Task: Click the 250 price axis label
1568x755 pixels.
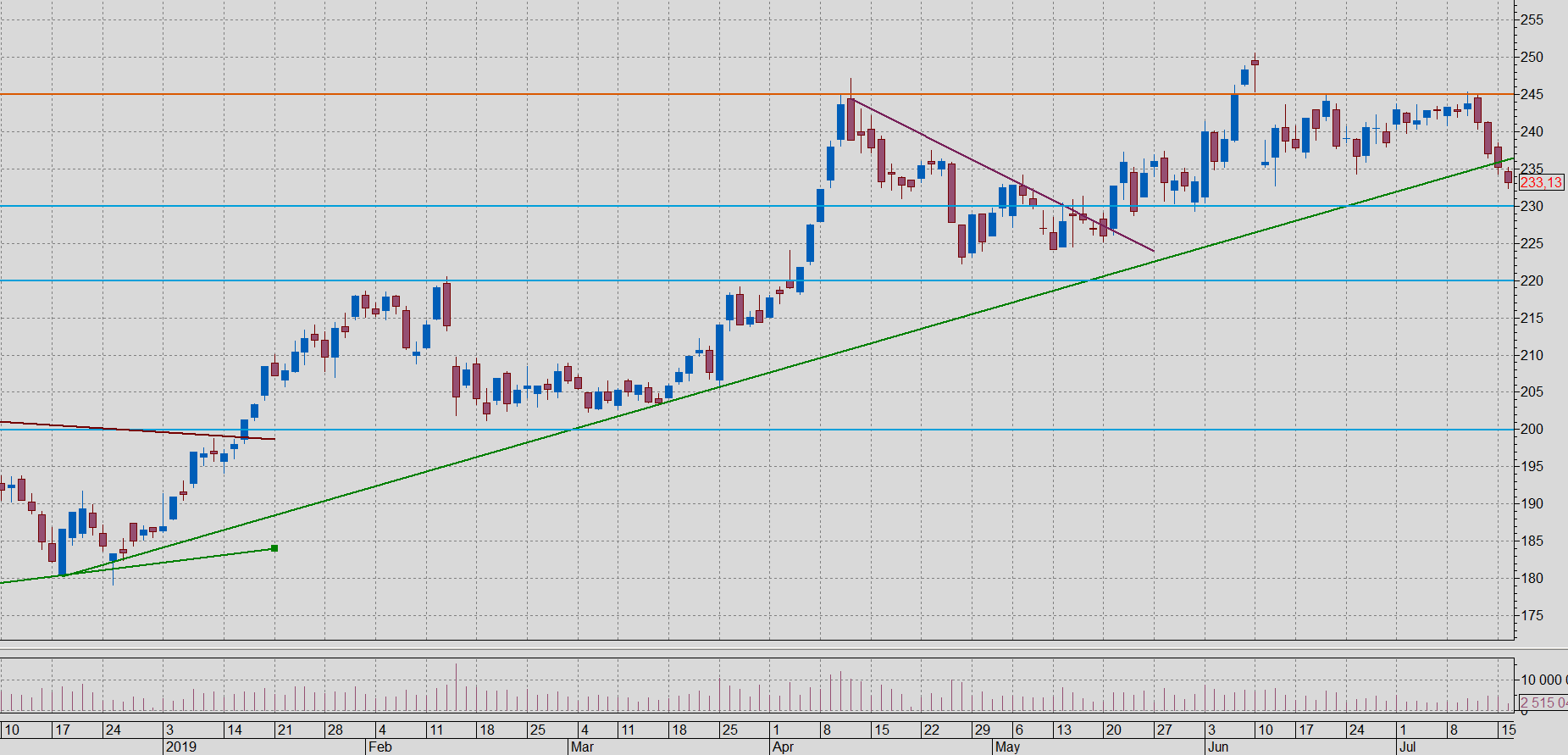Action: 1532,57
